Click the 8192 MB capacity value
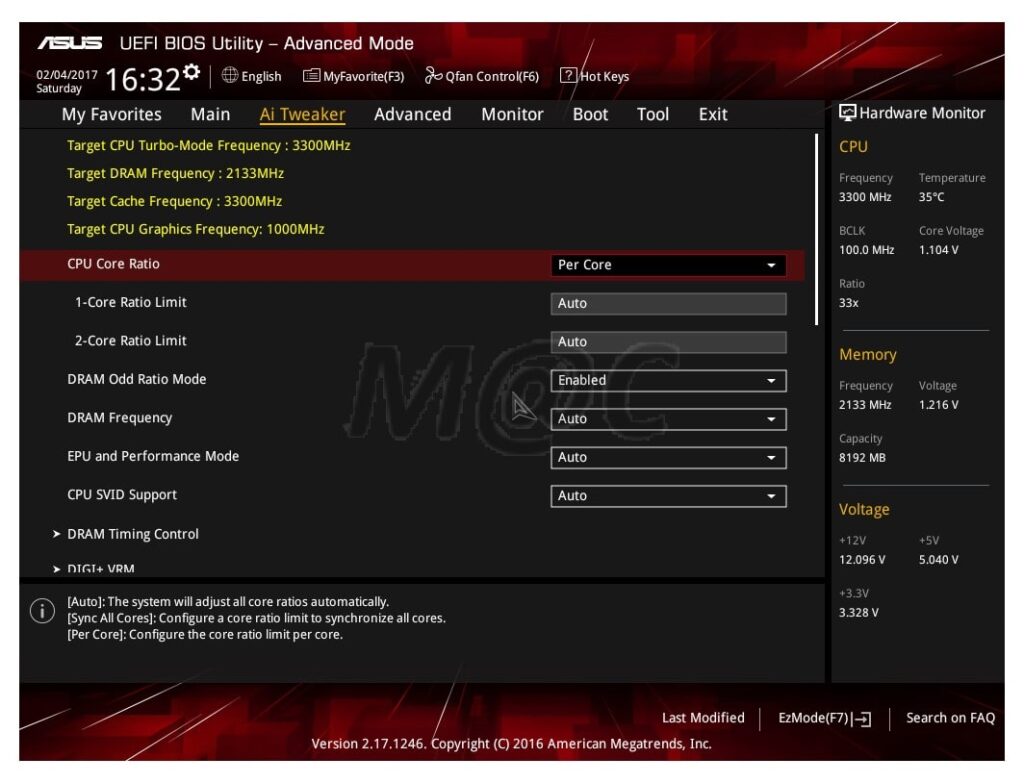 862,458
